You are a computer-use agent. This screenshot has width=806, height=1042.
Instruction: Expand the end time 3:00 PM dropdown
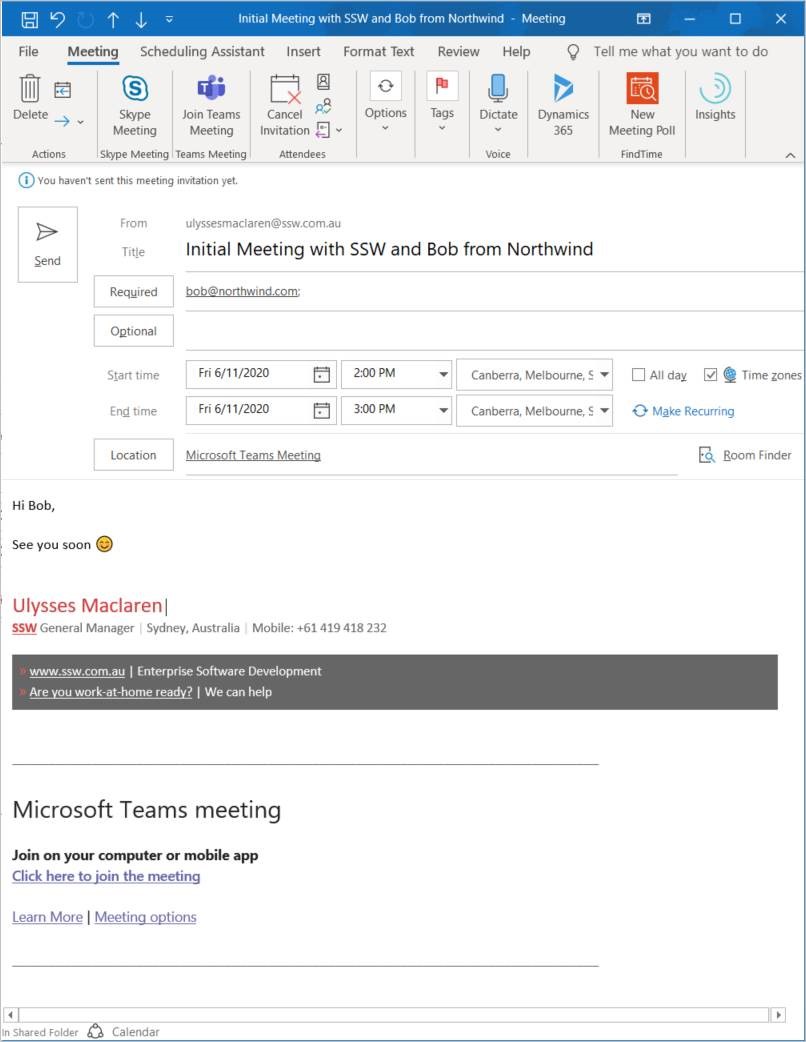tap(444, 411)
